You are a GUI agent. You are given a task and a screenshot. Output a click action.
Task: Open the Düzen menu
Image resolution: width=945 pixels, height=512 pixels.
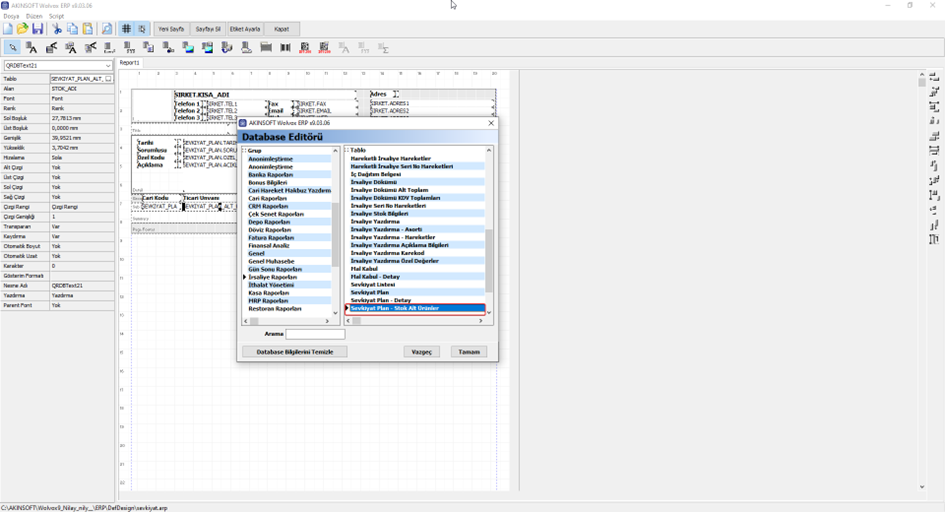pyautogui.click(x=34, y=16)
